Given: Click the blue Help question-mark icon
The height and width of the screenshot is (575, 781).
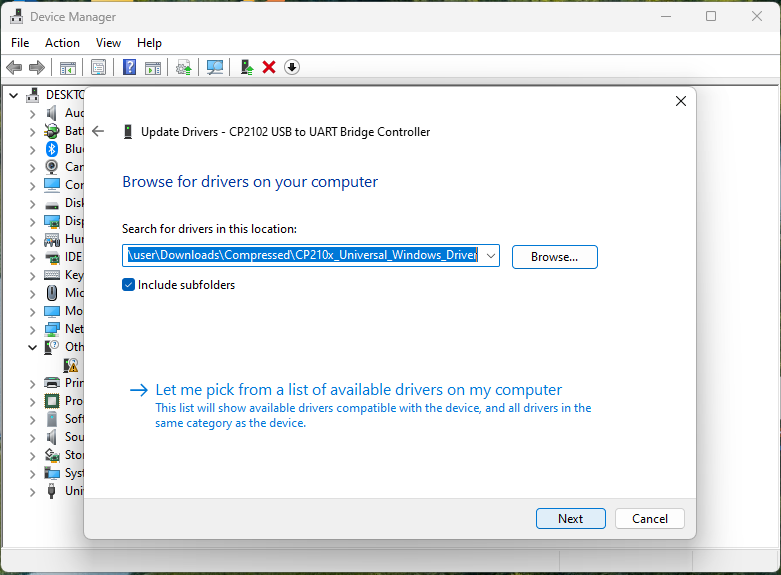Looking at the screenshot, I should (x=130, y=67).
